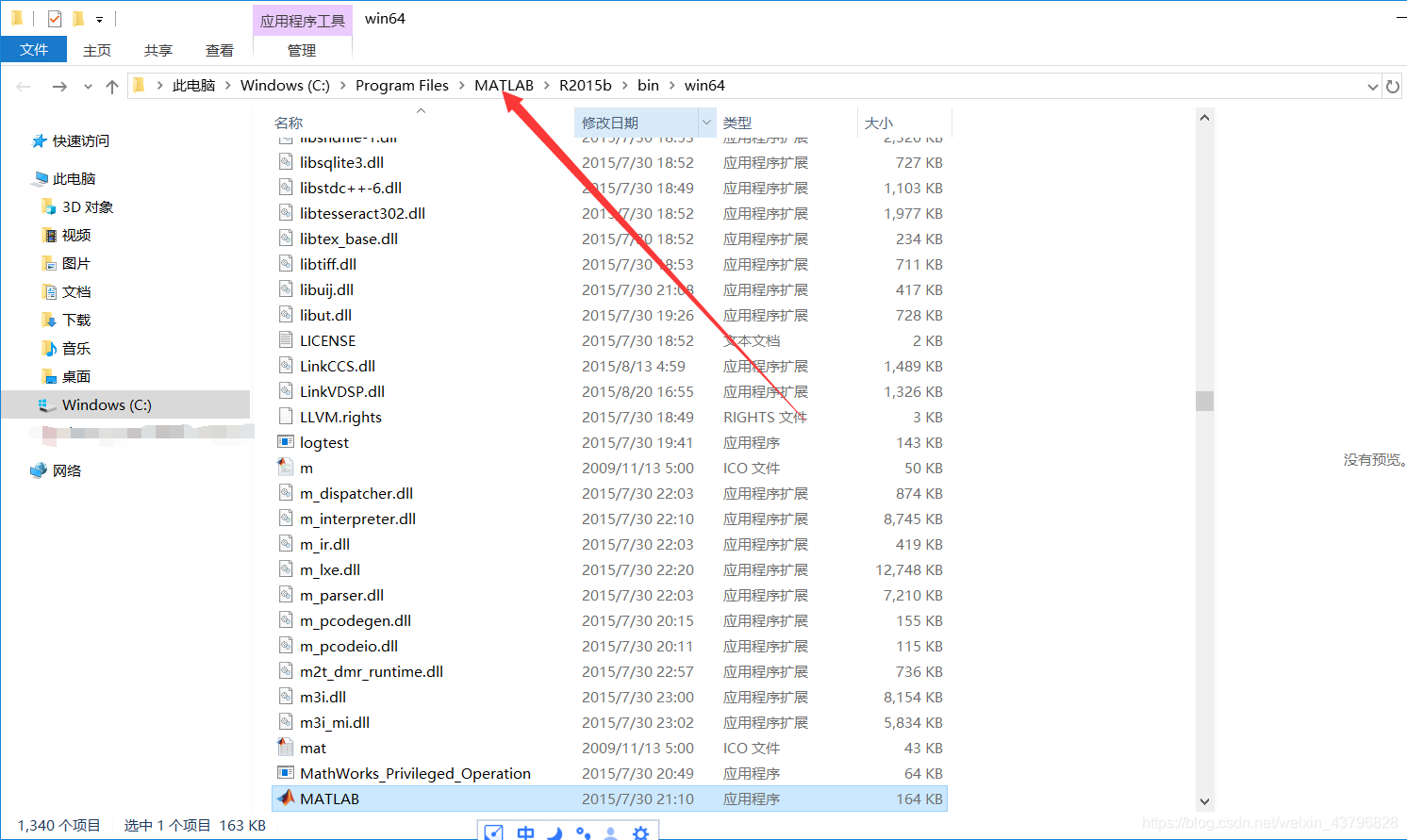1407x840 pixels.
Task: Open the quick access toolbar dropdown
Action: coord(99,19)
